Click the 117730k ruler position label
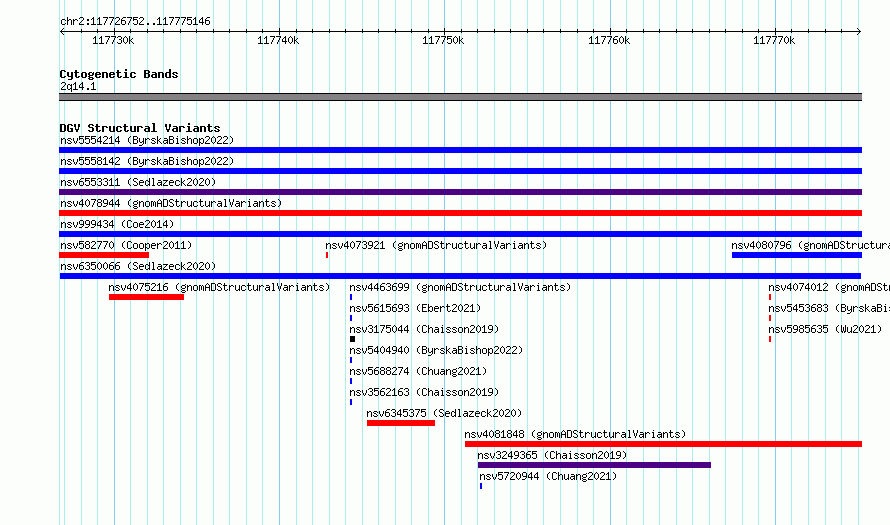Image resolution: width=890 pixels, height=525 pixels. click(113, 40)
